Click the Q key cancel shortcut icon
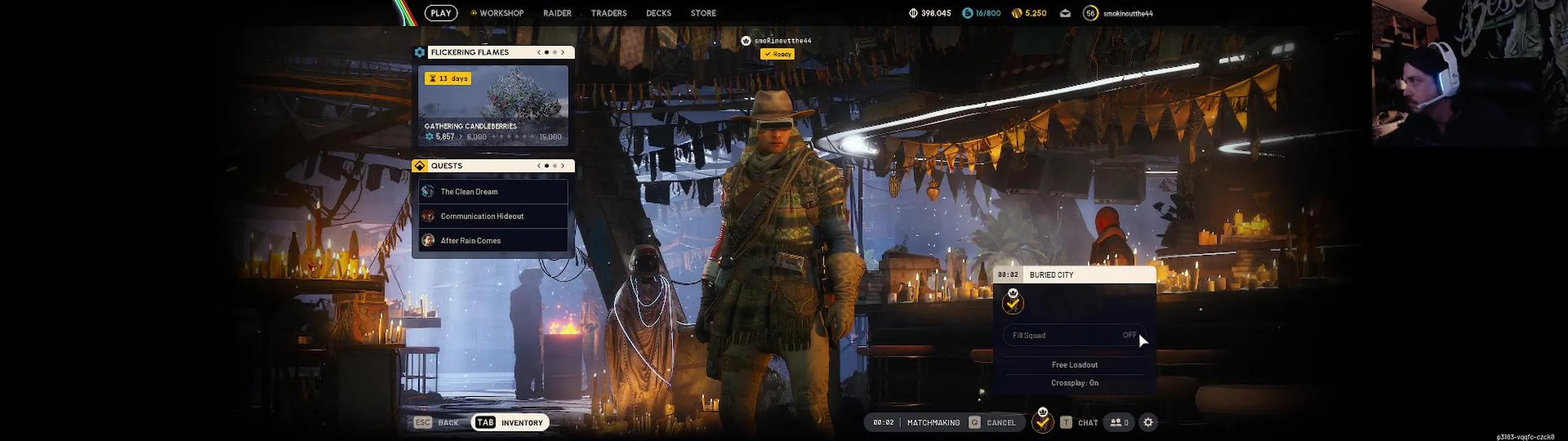 pos(974,422)
